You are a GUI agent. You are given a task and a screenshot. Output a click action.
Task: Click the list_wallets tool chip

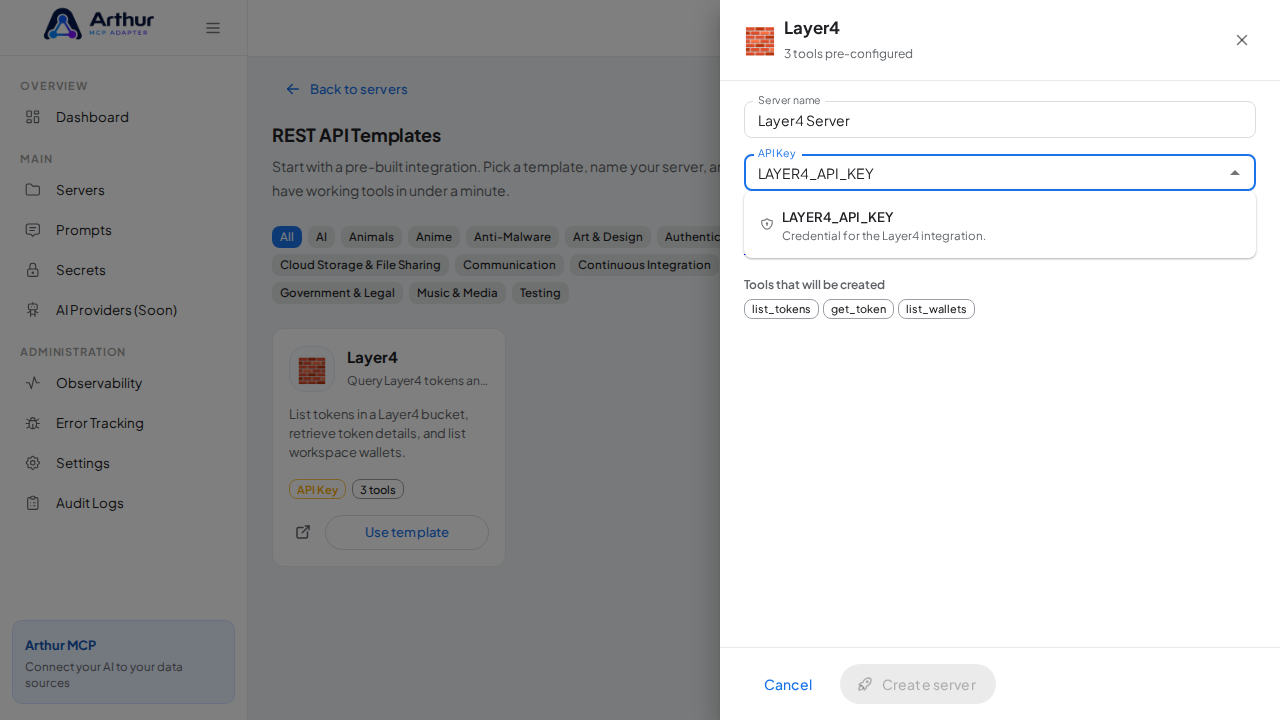pyautogui.click(x=936, y=309)
